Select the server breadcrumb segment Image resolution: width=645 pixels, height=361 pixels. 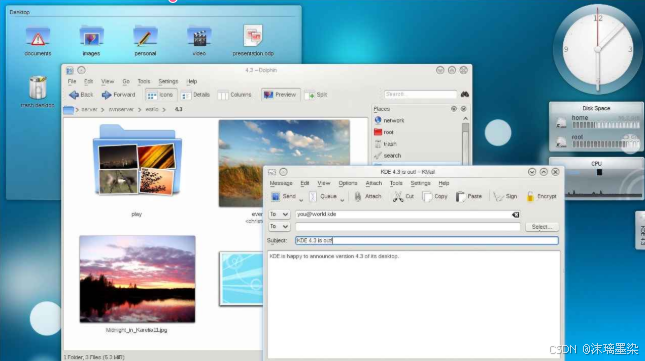[x=89, y=109]
